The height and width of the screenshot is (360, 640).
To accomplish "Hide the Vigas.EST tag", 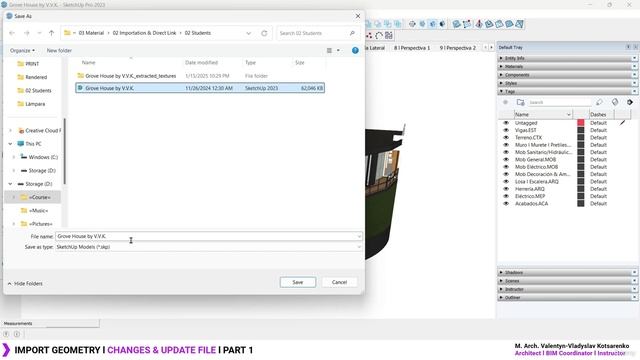I will click(x=506, y=130).
